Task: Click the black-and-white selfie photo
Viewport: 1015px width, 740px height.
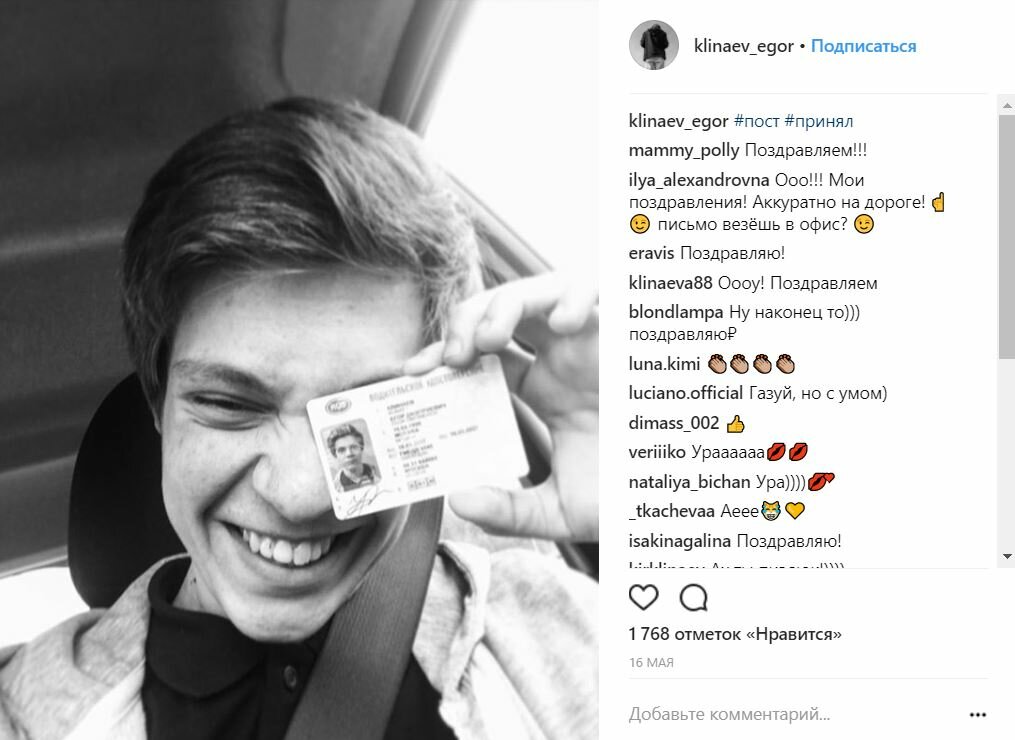Action: click(299, 370)
